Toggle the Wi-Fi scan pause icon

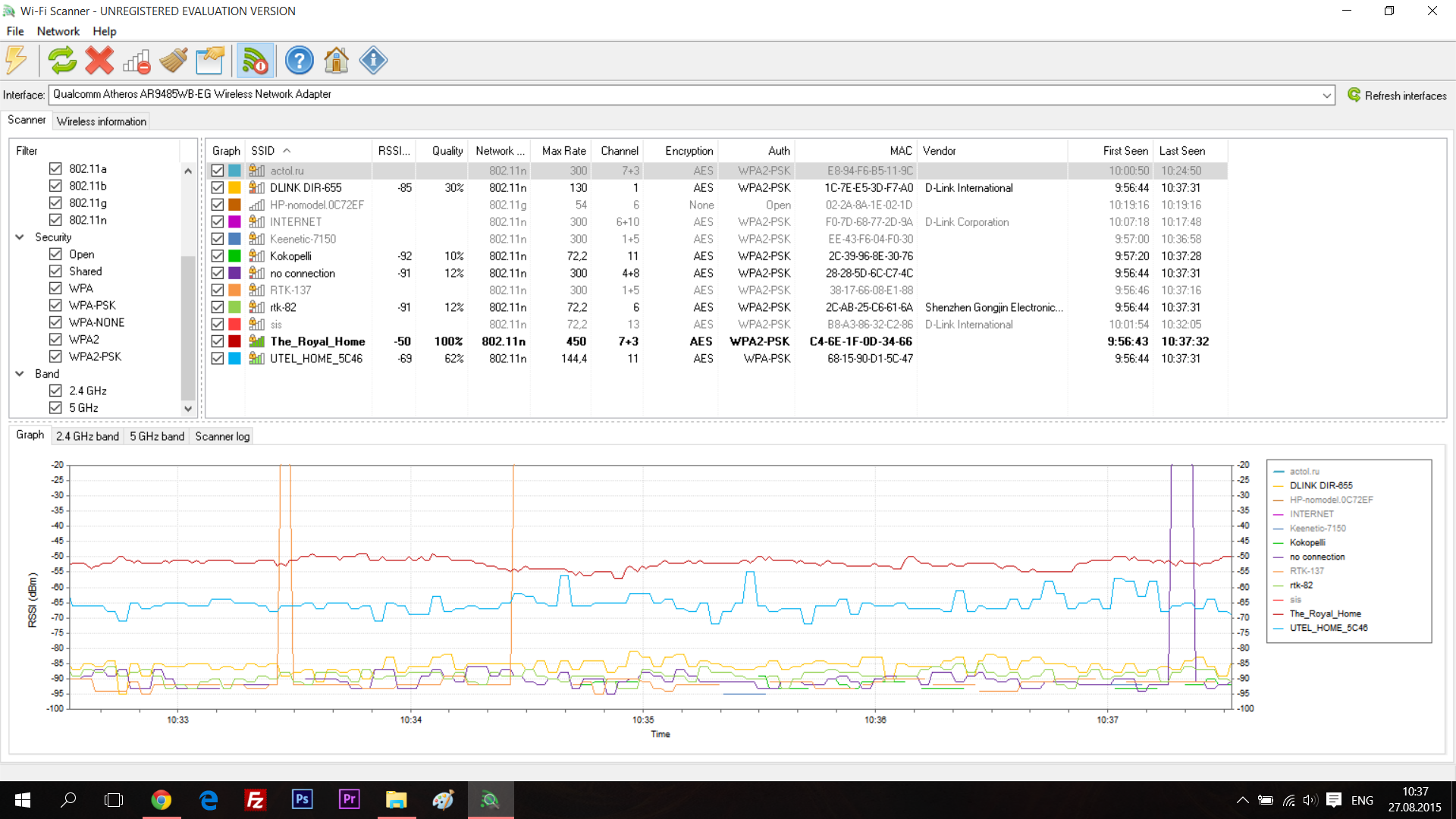[x=256, y=60]
